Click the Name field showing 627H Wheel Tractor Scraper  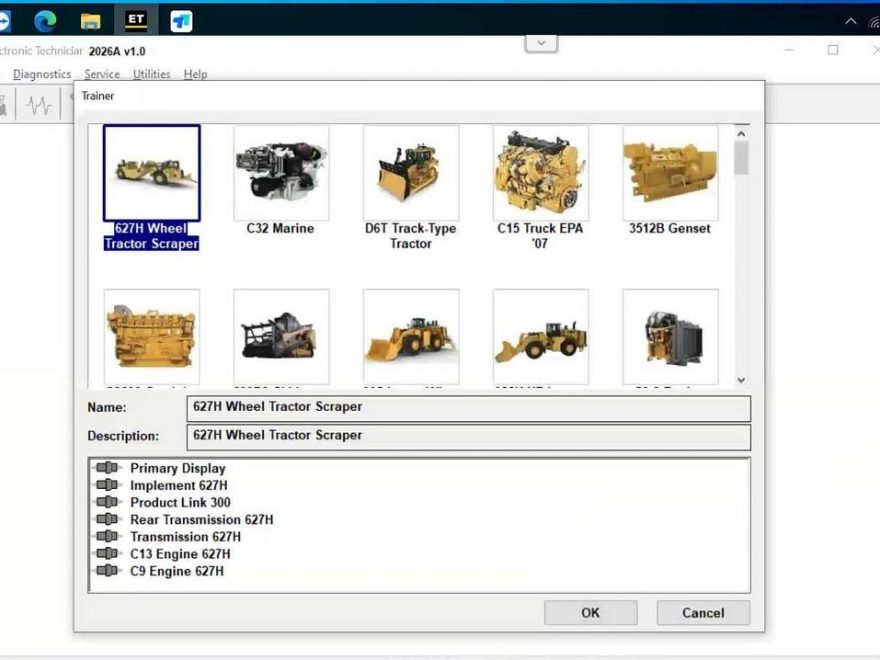pyautogui.click(x=469, y=408)
